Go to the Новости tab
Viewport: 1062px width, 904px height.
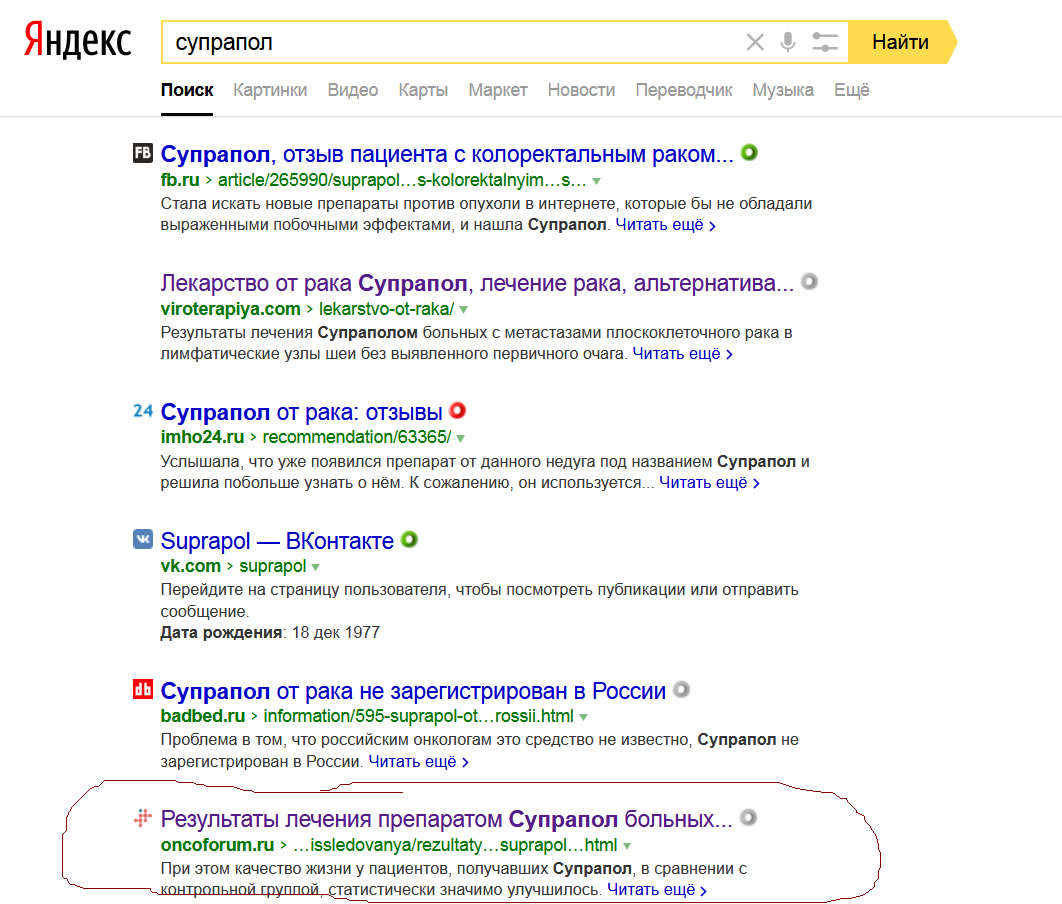581,90
